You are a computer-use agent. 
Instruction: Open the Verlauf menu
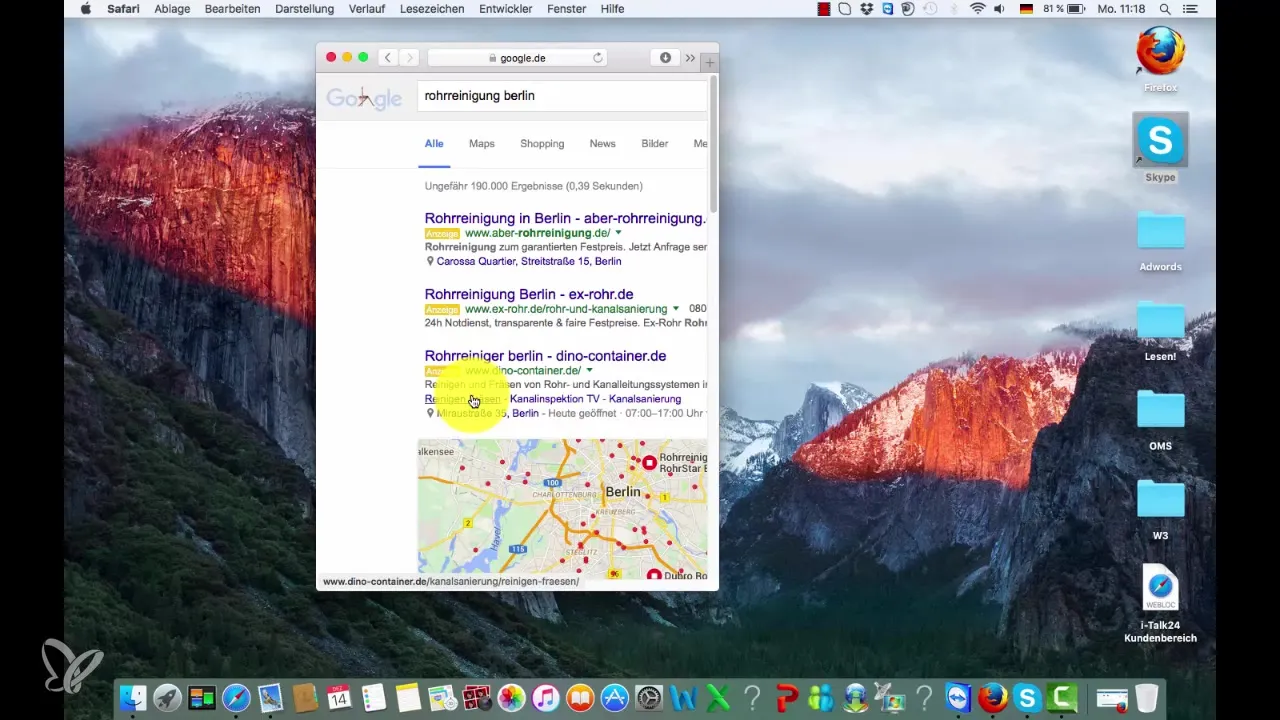point(369,9)
